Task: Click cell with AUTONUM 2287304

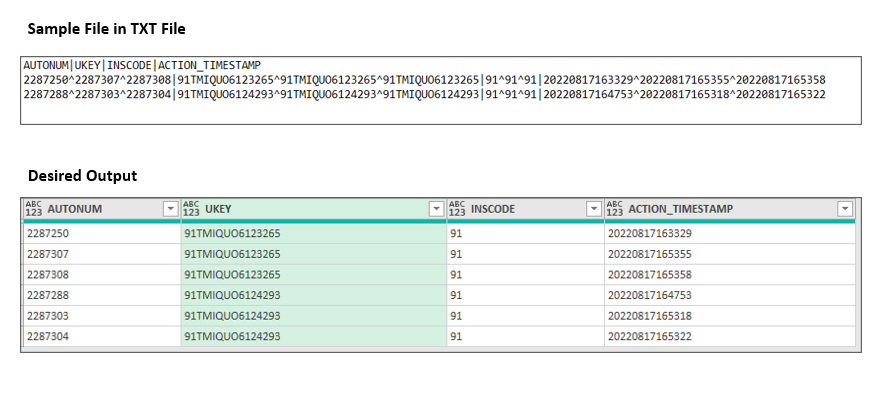Action: point(102,336)
